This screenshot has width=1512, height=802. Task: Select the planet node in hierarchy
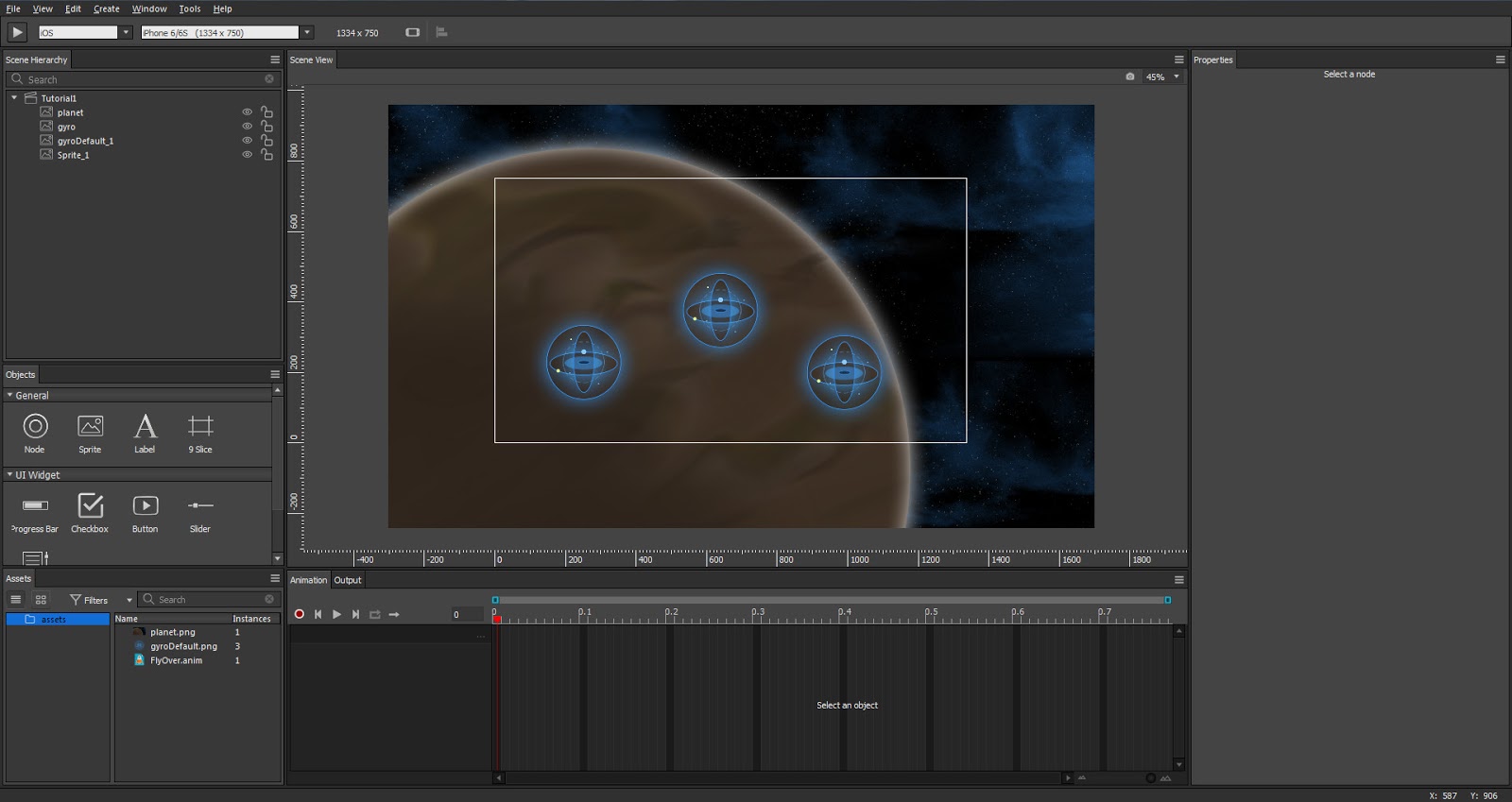pyautogui.click(x=70, y=112)
